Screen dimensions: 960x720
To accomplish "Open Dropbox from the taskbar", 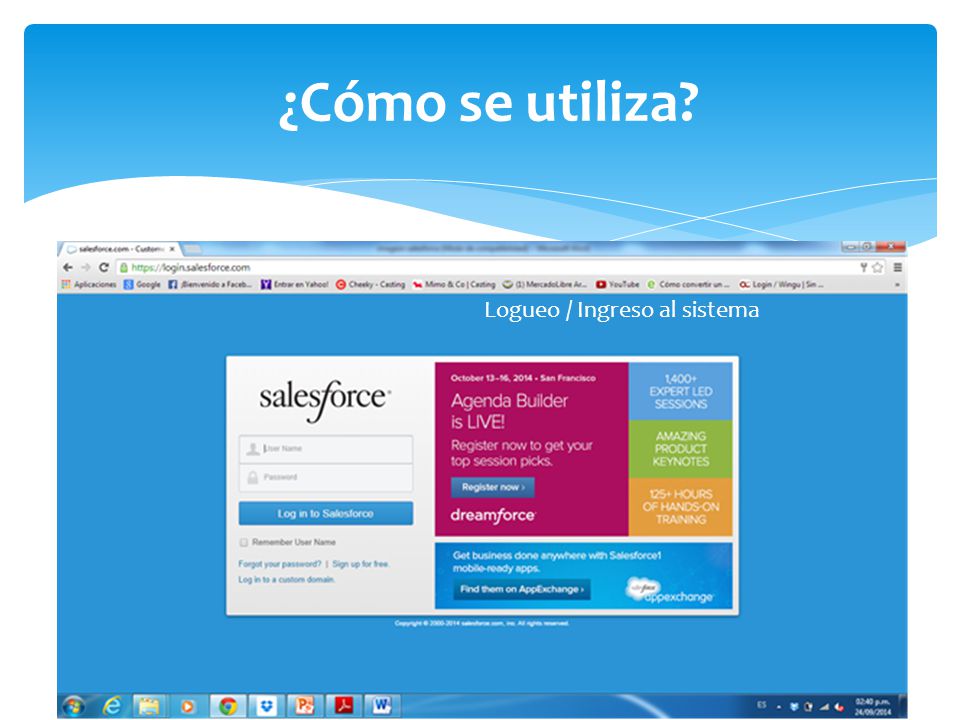I will point(266,707).
